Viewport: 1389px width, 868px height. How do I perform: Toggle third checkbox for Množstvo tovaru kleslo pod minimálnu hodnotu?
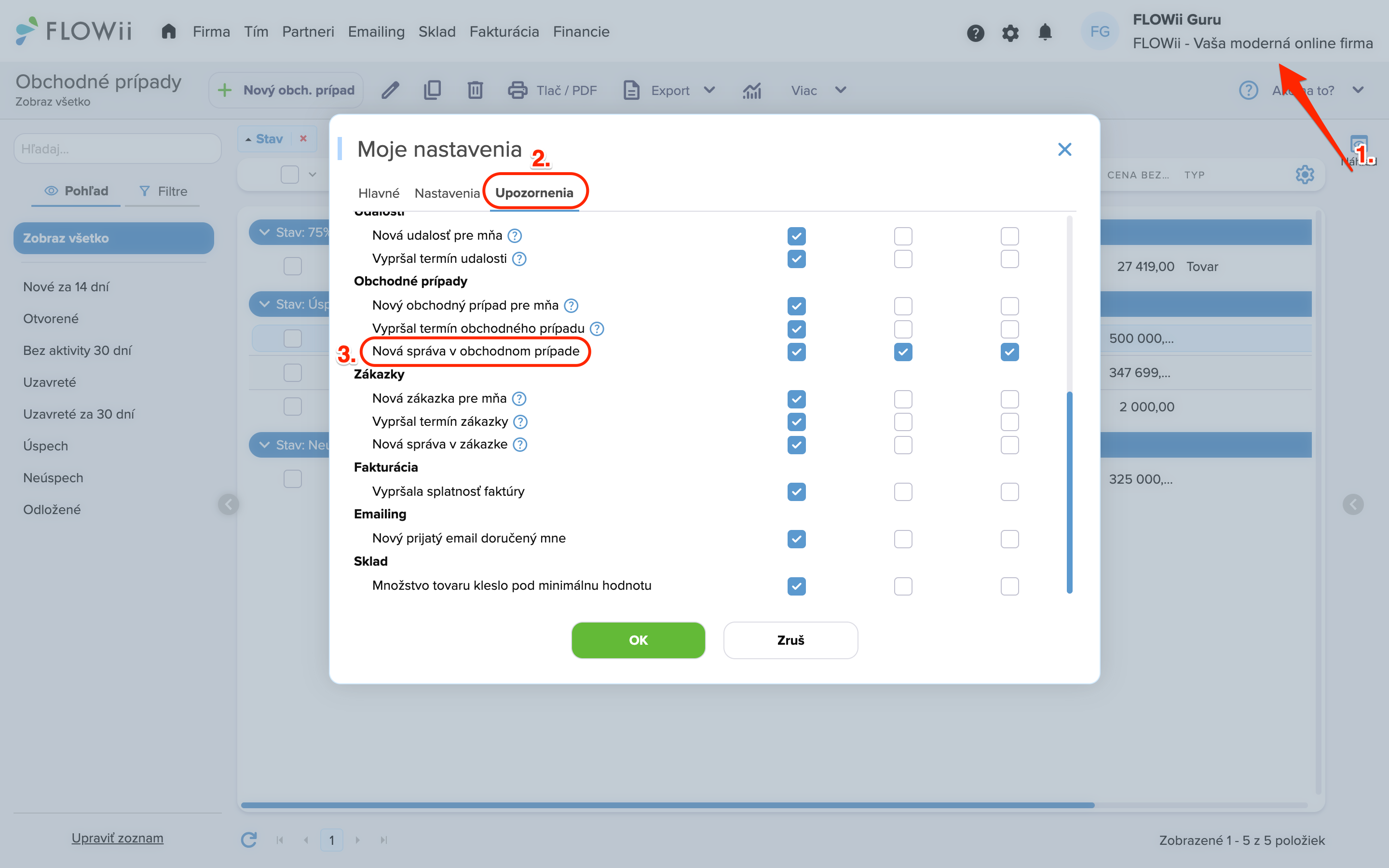[1009, 586]
